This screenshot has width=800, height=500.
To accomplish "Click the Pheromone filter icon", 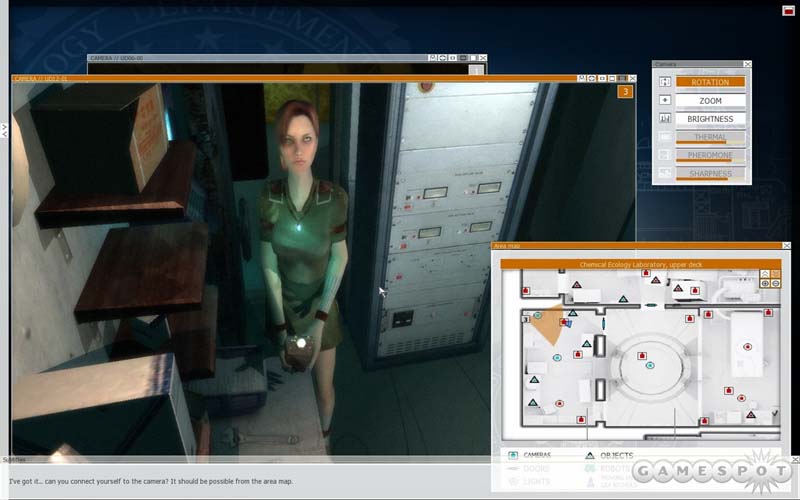I will point(665,156).
